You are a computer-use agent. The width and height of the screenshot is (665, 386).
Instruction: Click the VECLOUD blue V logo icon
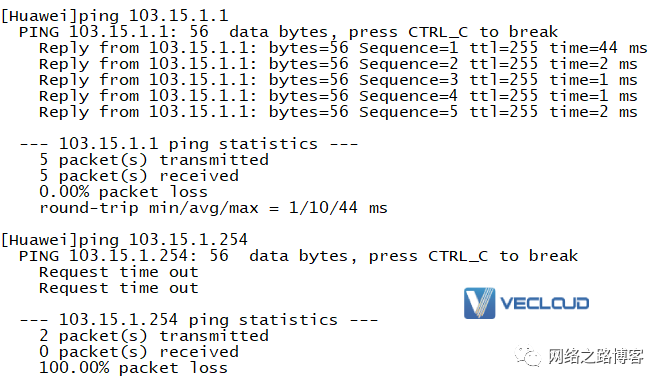[x=479, y=303]
